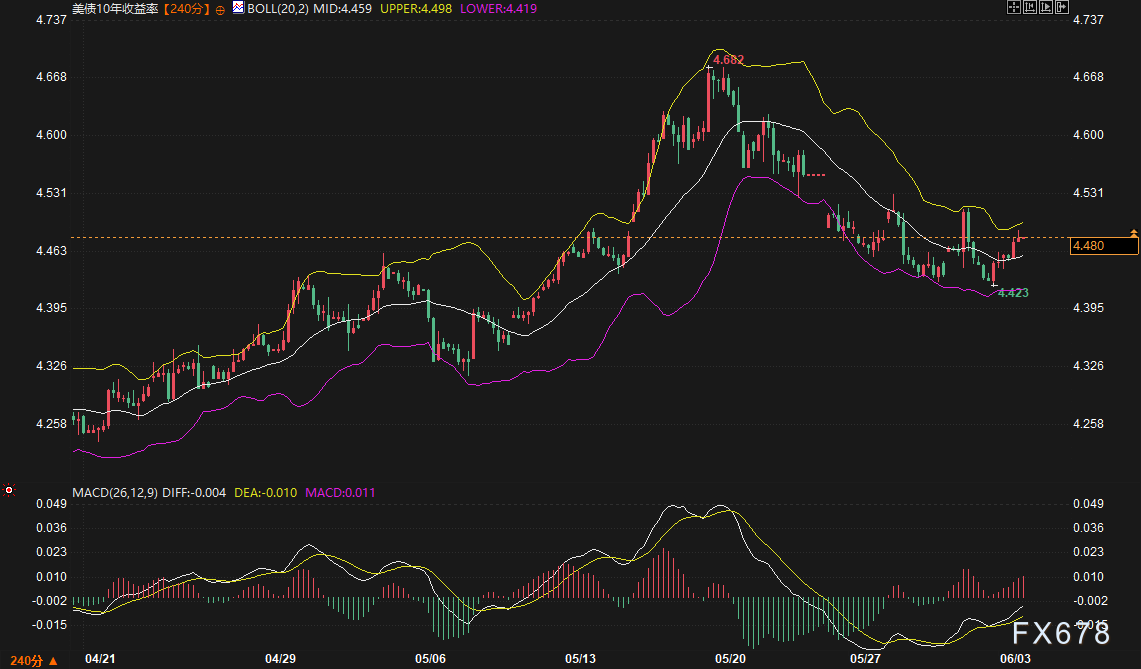
Task: Click the orange circle icon beside 240分
Action: tap(220, 10)
